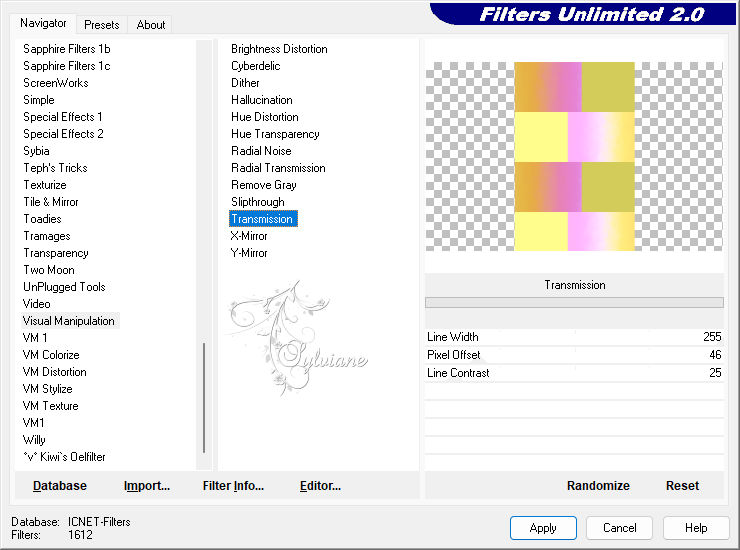Select Willy category
Screen dimensions: 740x550
point(34,440)
